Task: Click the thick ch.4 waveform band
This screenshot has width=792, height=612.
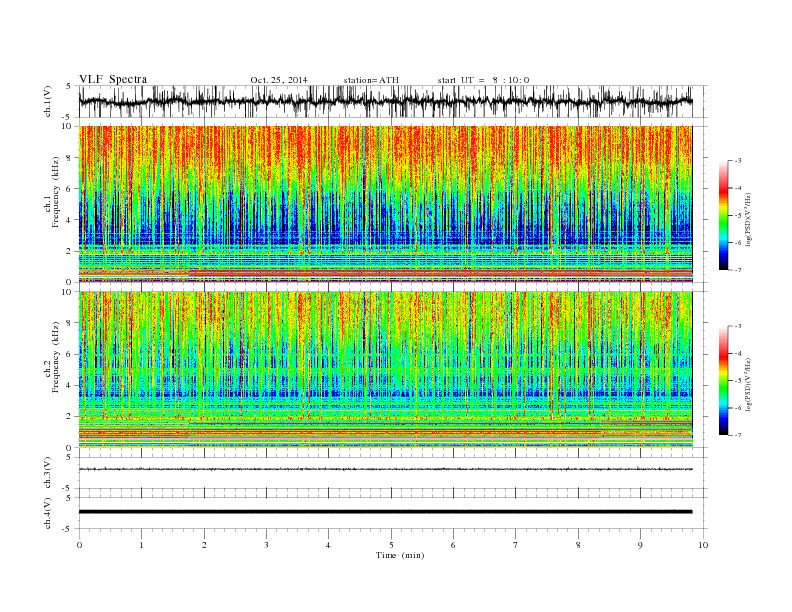Action: click(x=385, y=512)
